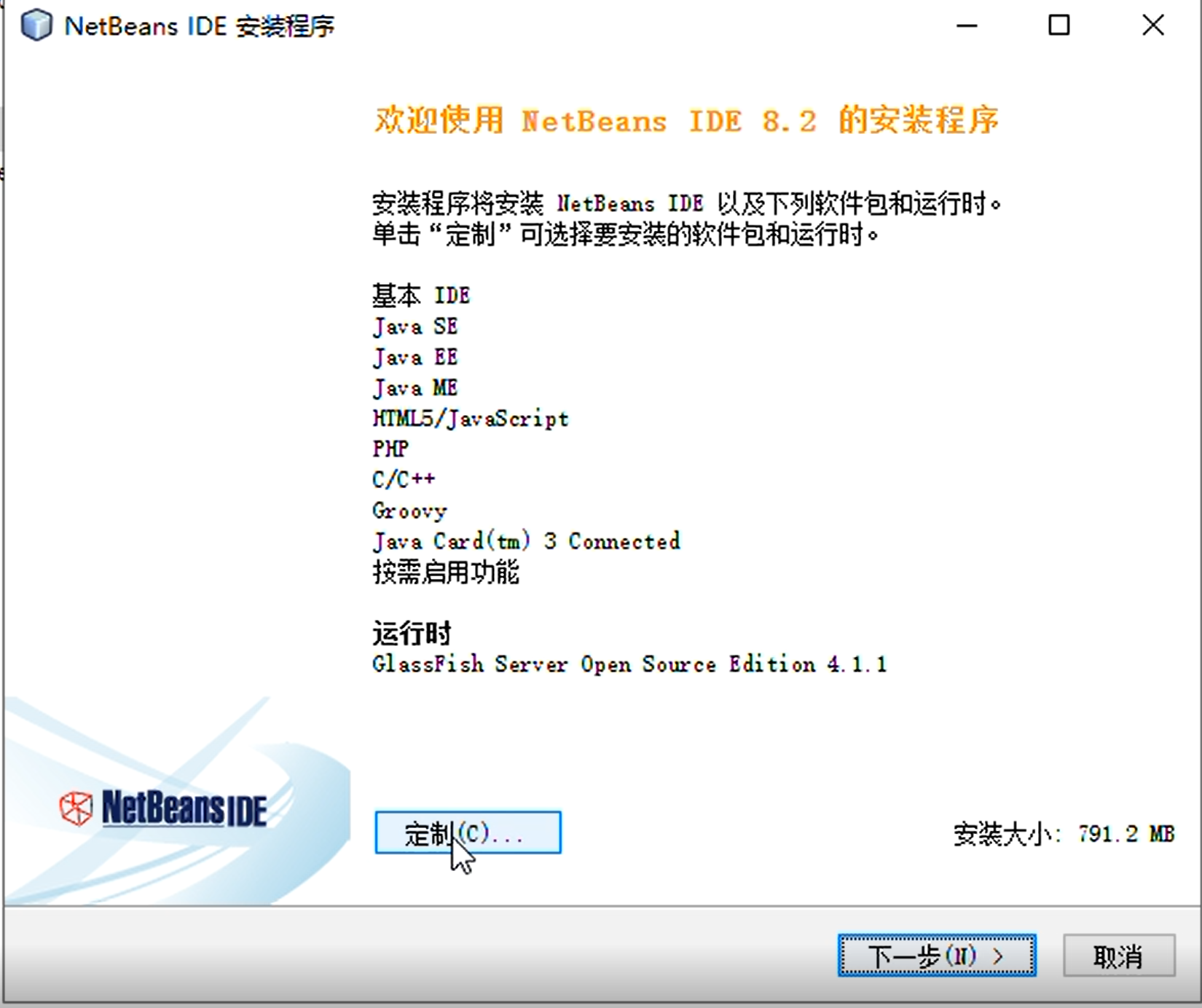Select the PHP pack entry

(x=390, y=449)
